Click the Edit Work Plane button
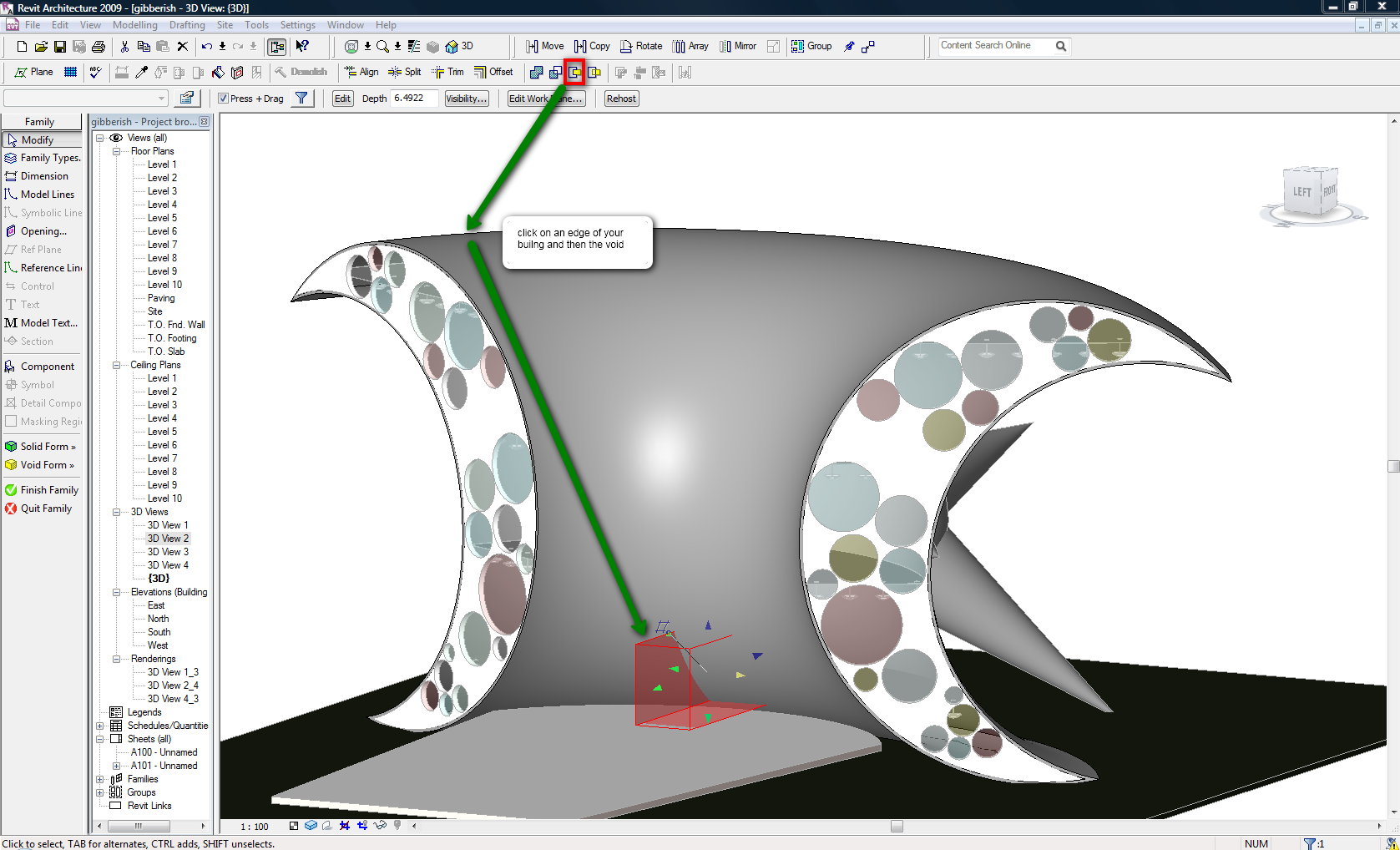This screenshot has height=850, width=1400. [545, 98]
